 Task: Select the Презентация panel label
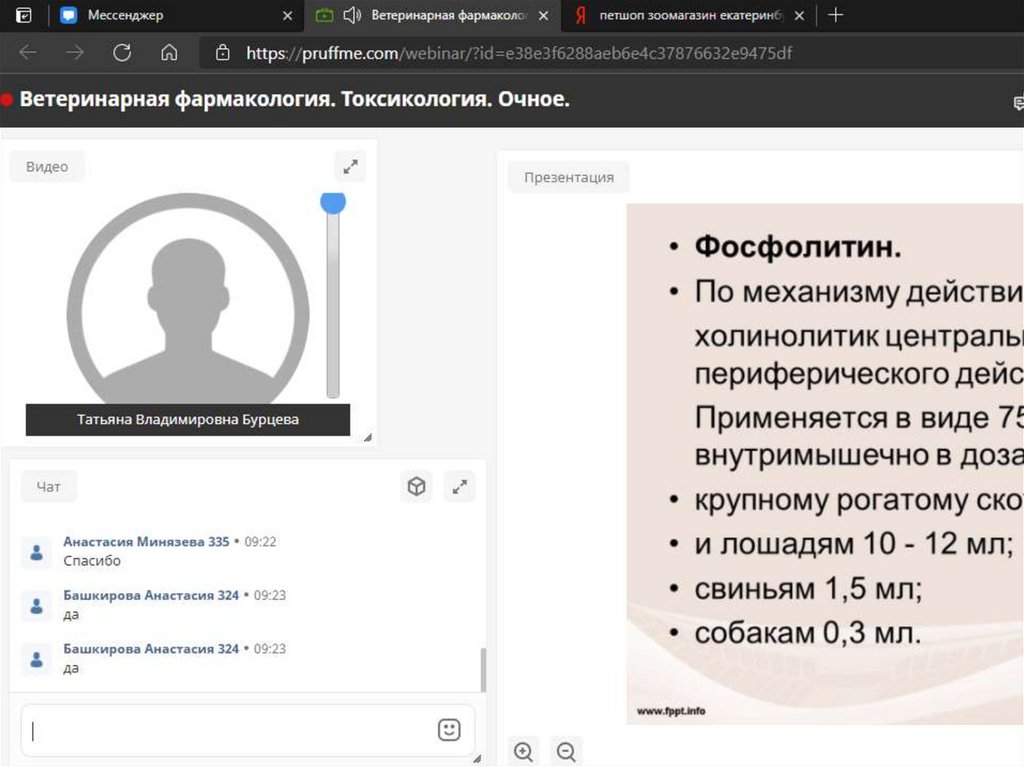click(x=568, y=177)
